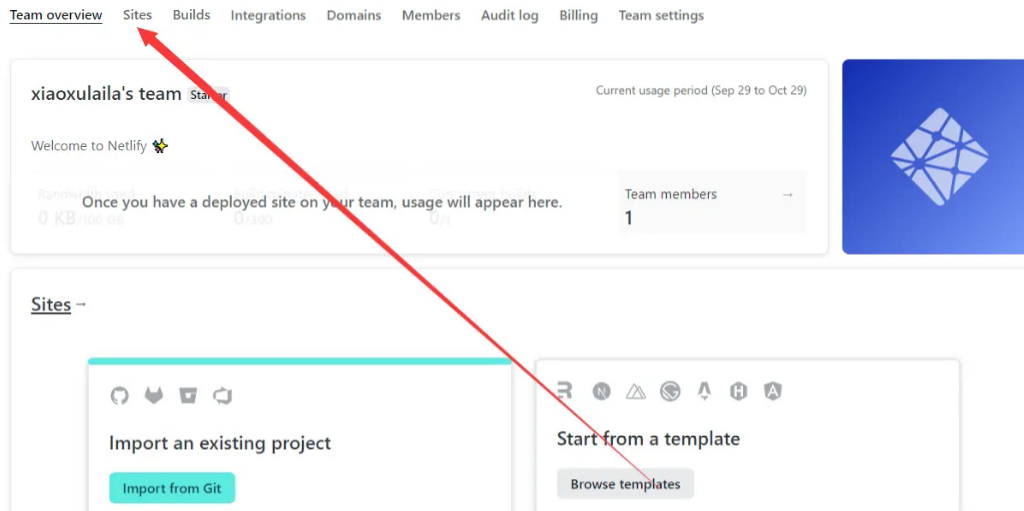View the Audit log tab
This screenshot has width=1024, height=511.
point(510,15)
